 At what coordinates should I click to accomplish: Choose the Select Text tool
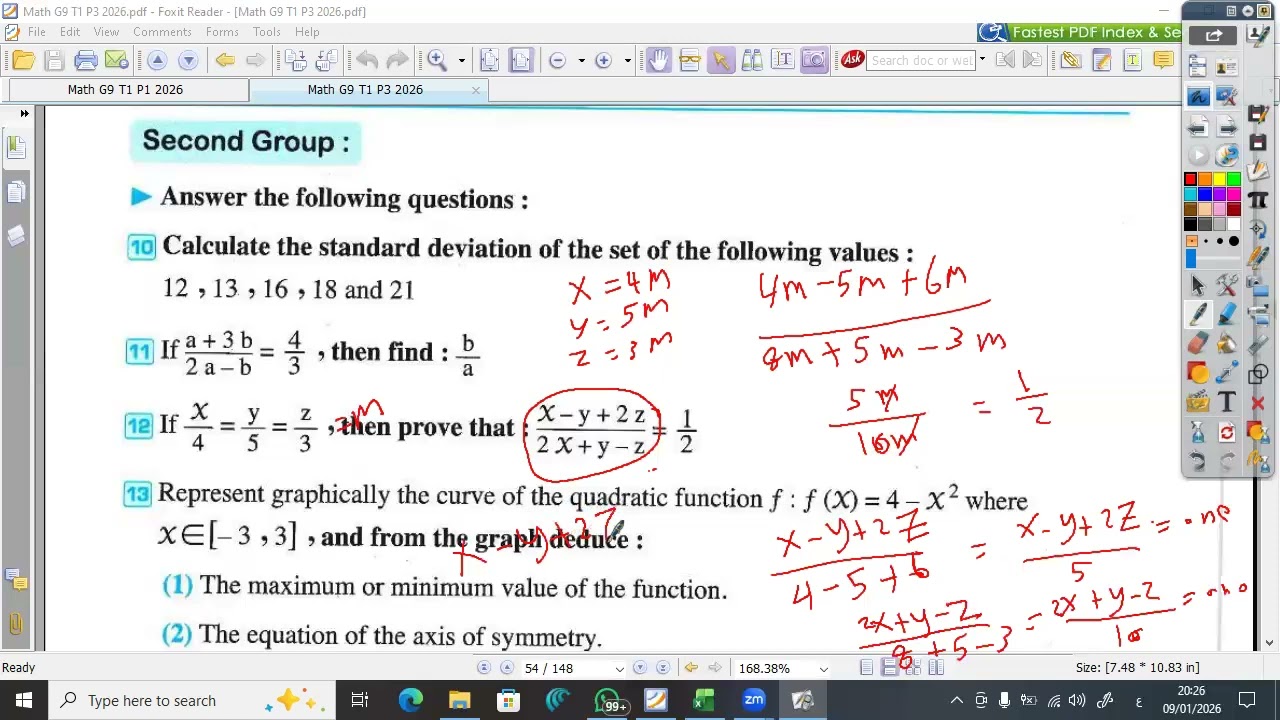coord(783,60)
